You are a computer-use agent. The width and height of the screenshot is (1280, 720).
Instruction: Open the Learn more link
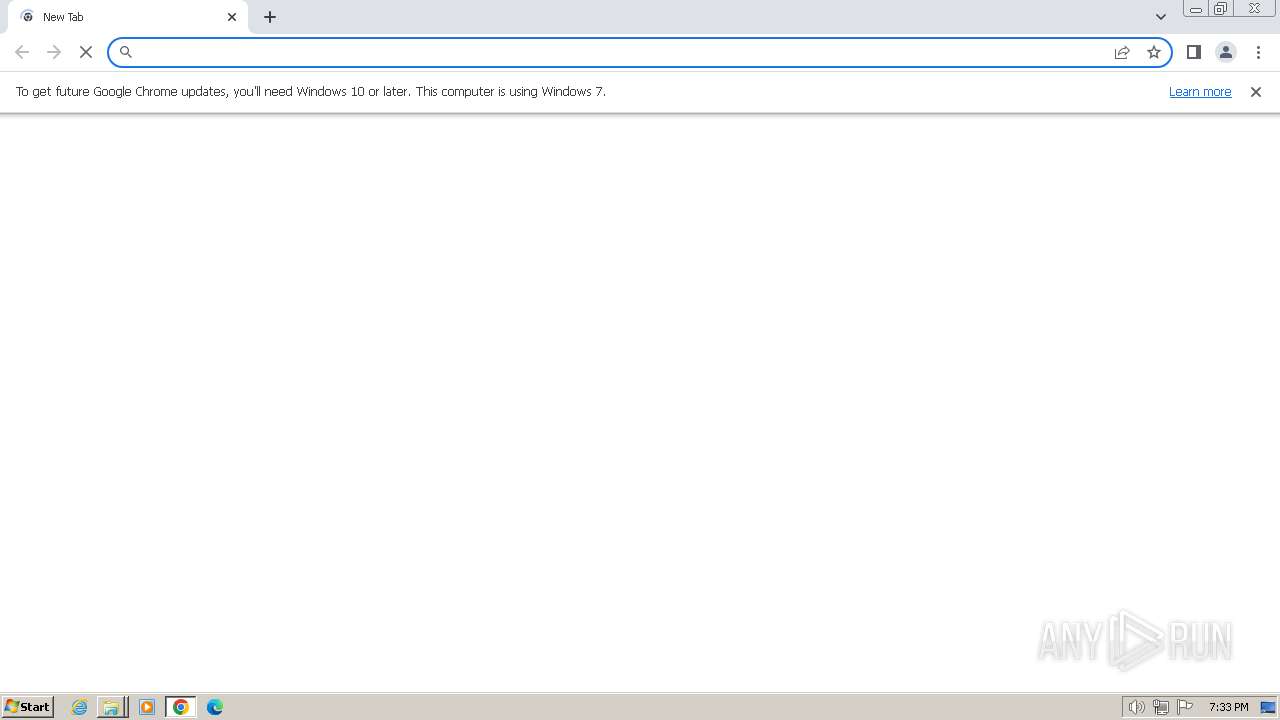1200,91
